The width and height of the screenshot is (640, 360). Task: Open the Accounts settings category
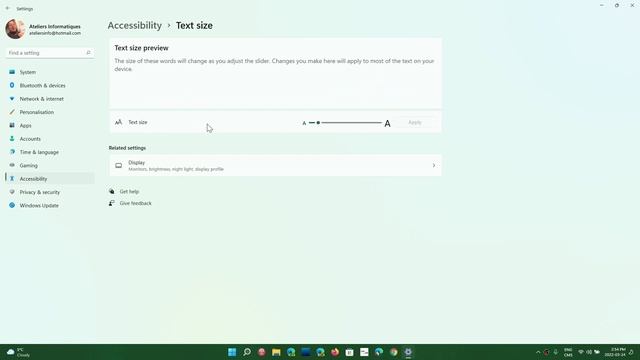(x=50, y=139)
